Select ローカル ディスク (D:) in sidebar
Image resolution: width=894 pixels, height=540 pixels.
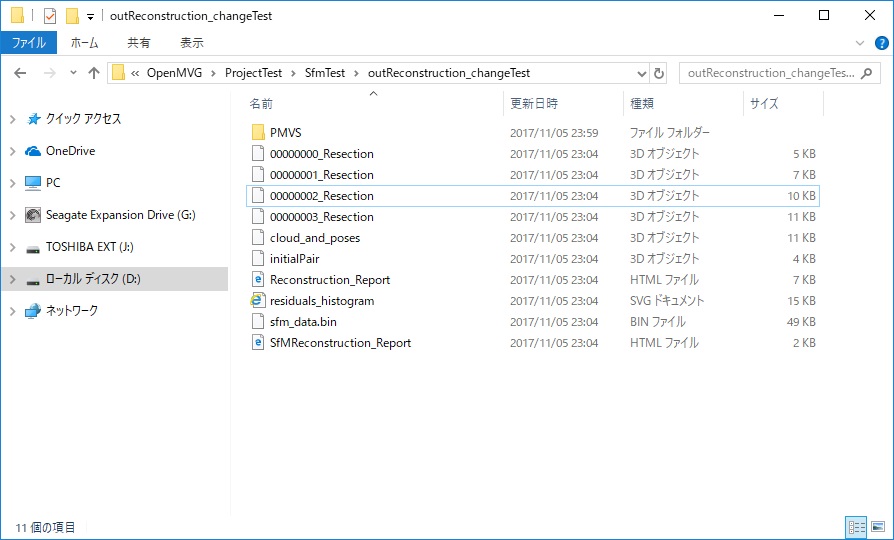point(93,279)
